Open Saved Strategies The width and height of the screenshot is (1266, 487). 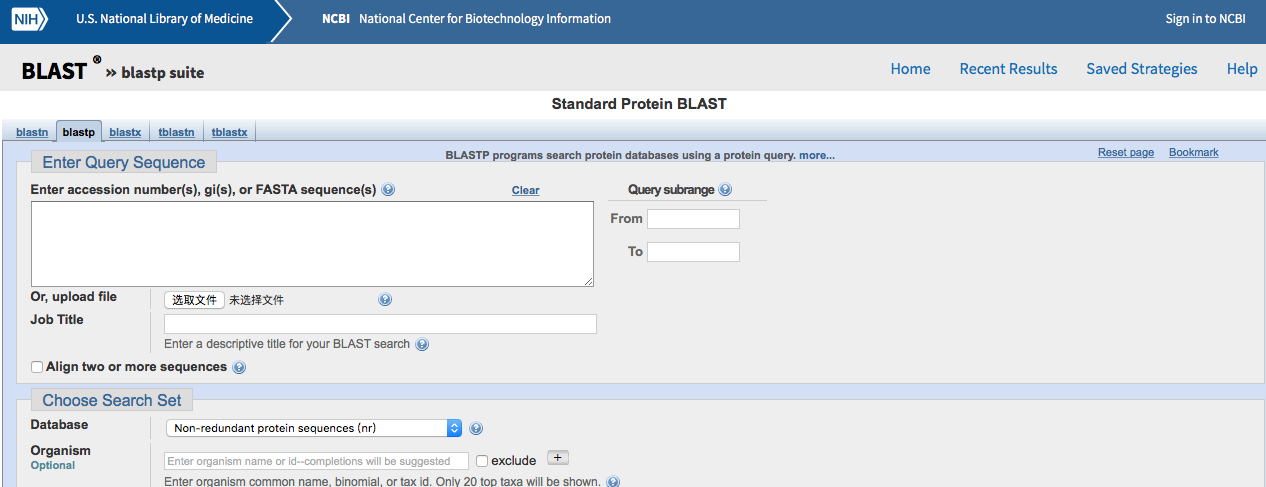tap(1142, 69)
